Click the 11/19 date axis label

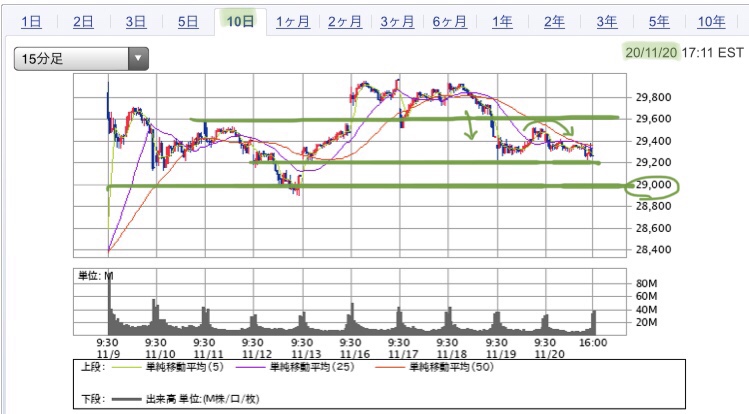click(x=501, y=354)
